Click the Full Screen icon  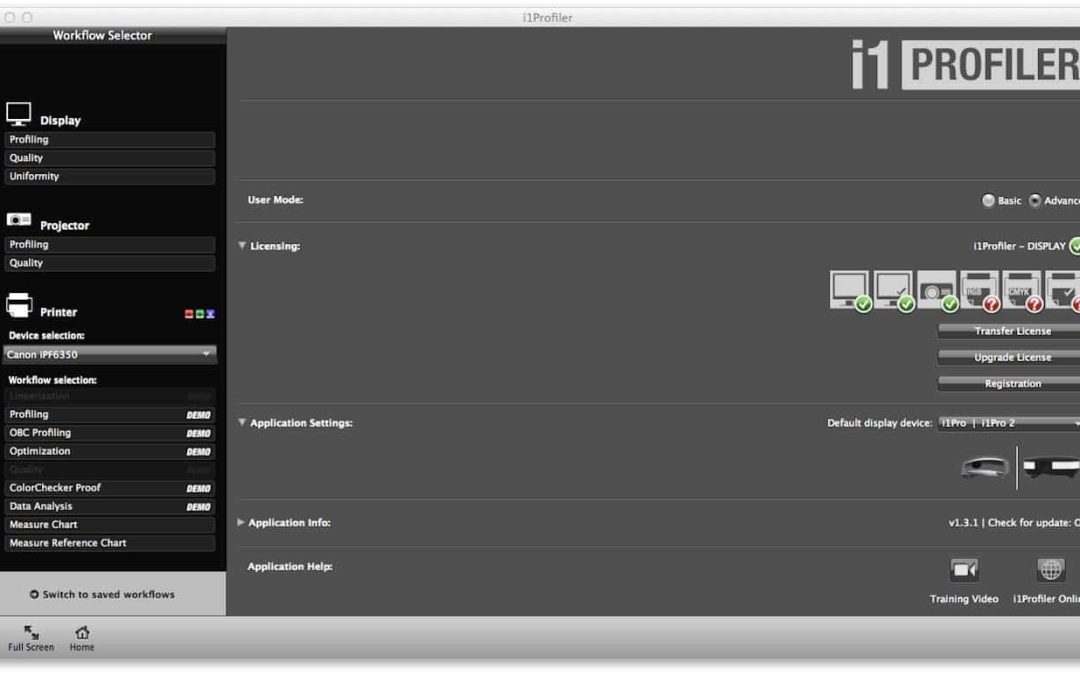(31, 633)
